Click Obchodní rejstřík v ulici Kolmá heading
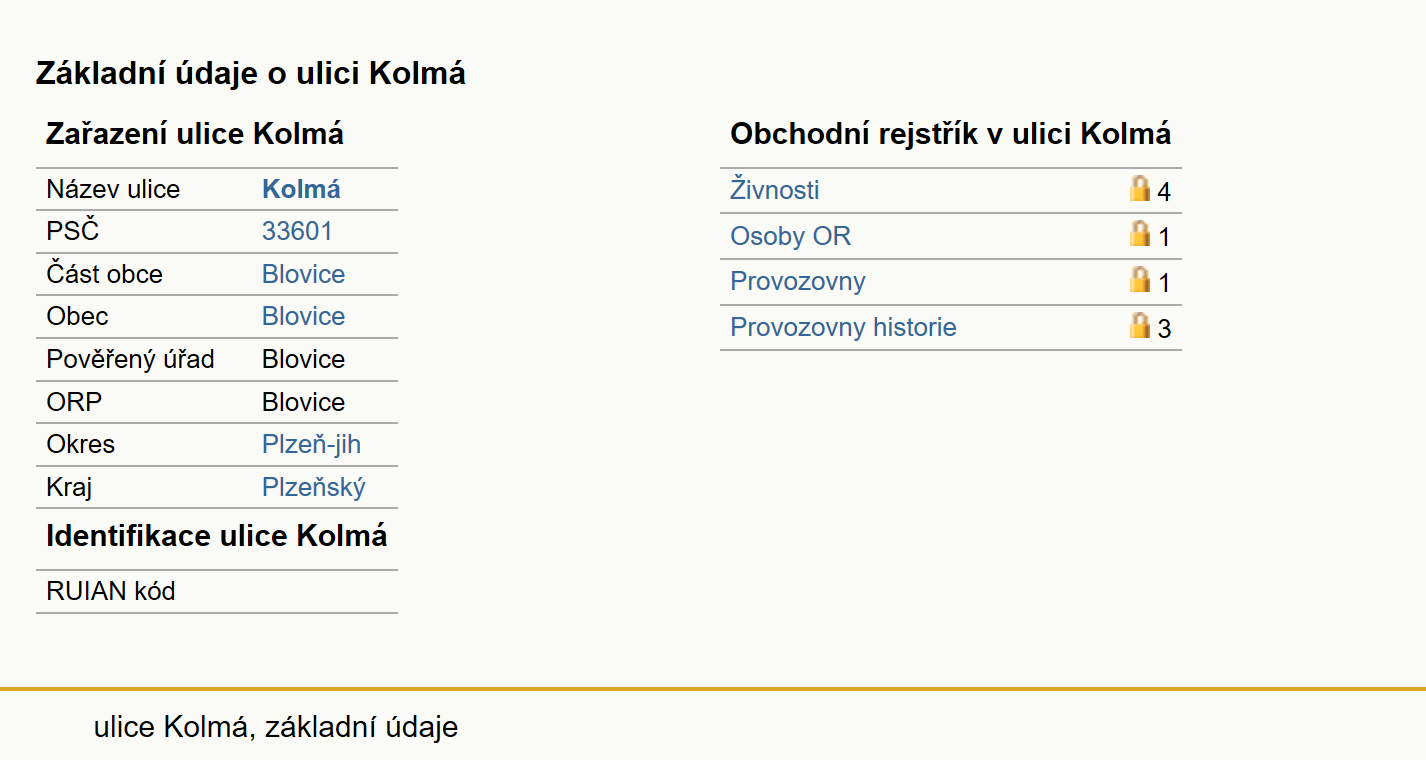Screen dimensions: 1426x760 pyautogui.click(x=951, y=134)
